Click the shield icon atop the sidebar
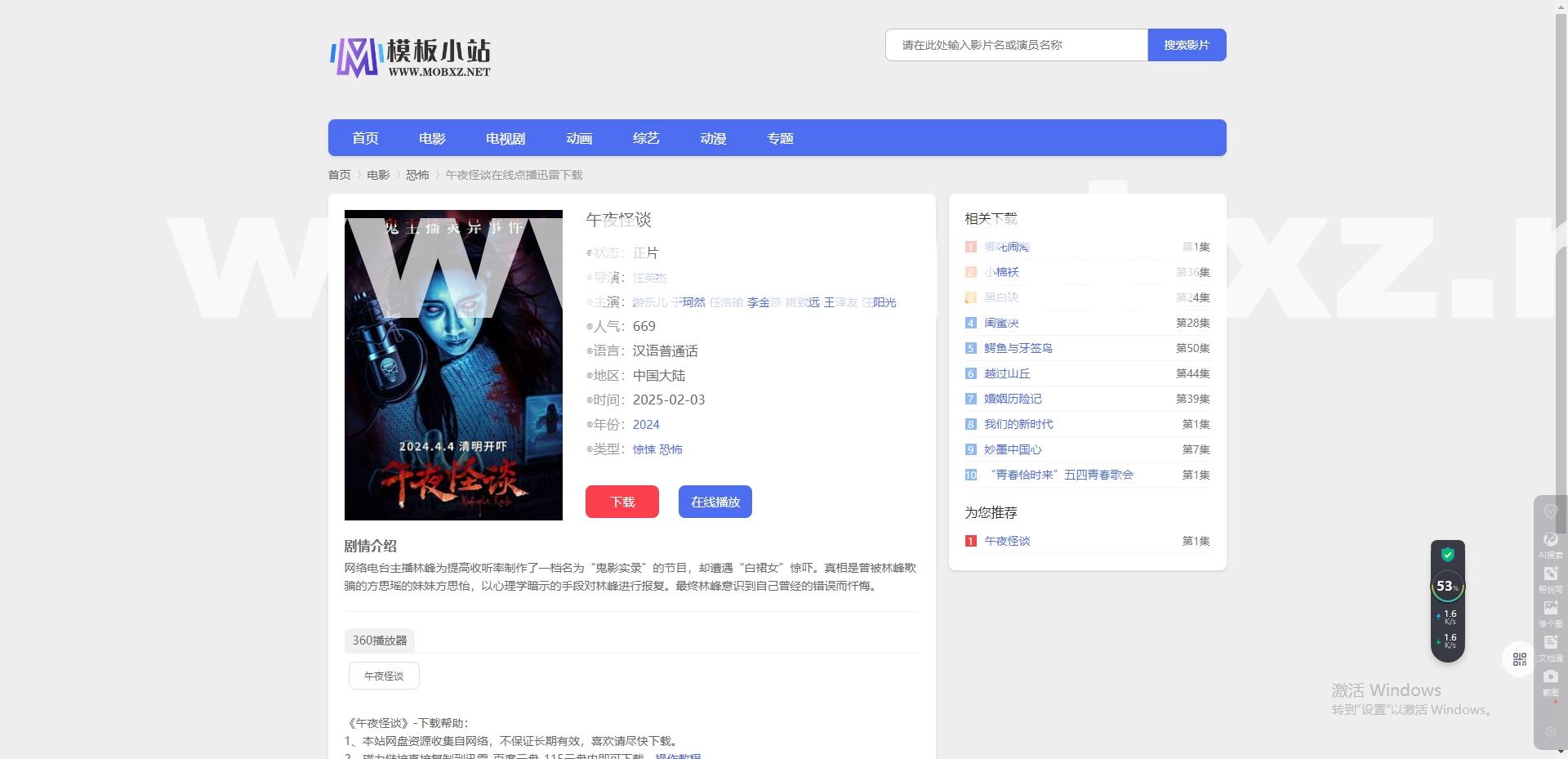This screenshot has width=1568, height=759. coord(1550,511)
